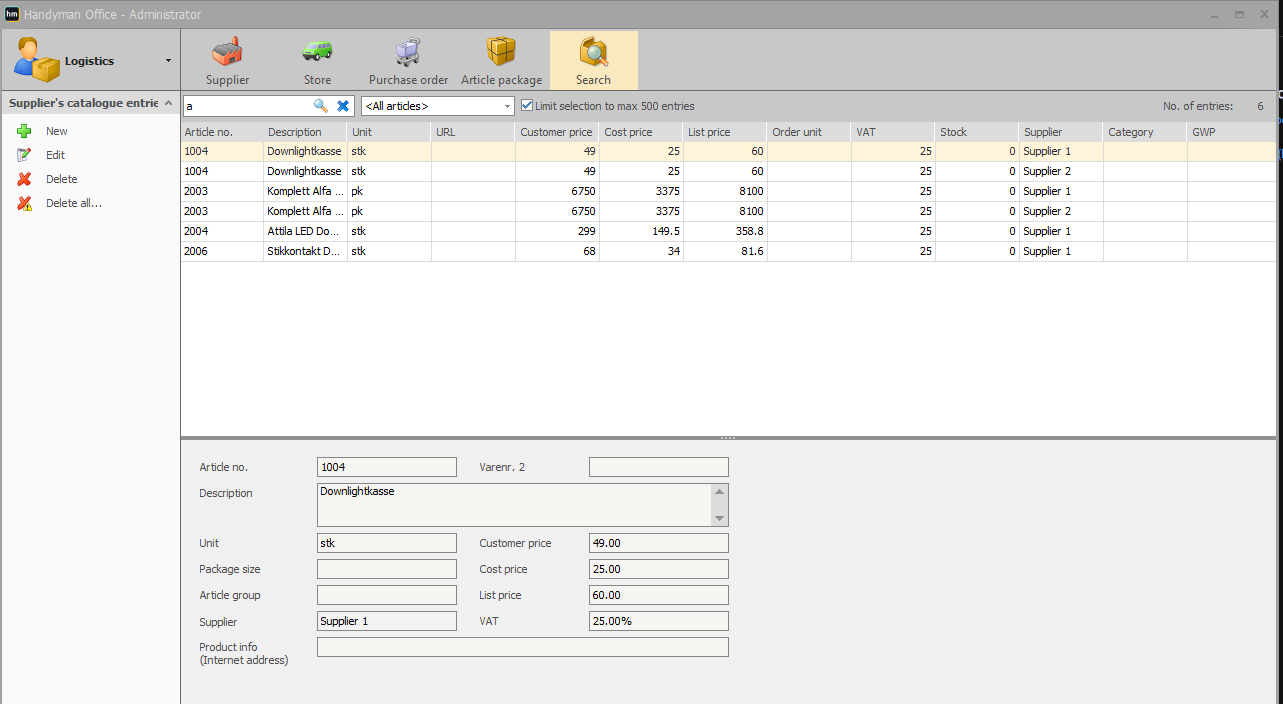Screen dimensions: 1283x704
Task: Click the Package size field
Action: pyautogui.click(x=387, y=569)
